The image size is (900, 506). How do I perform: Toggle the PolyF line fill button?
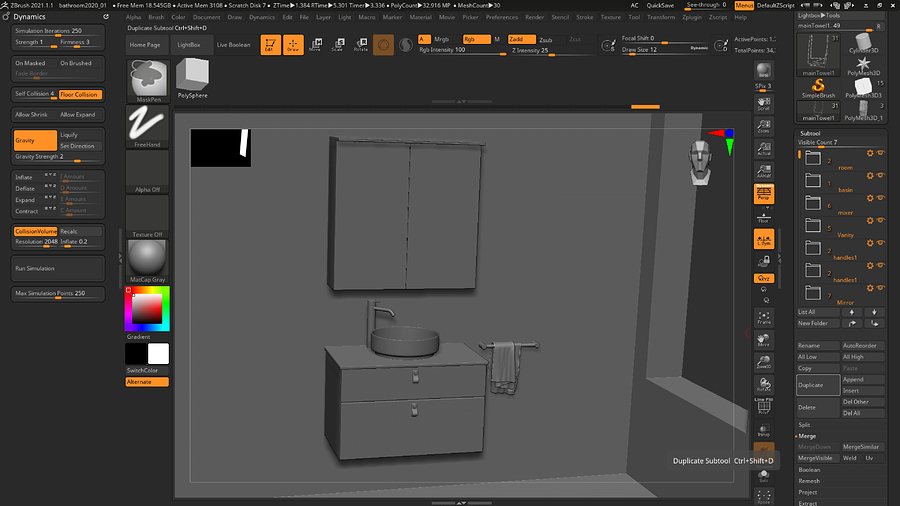tap(764, 407)
